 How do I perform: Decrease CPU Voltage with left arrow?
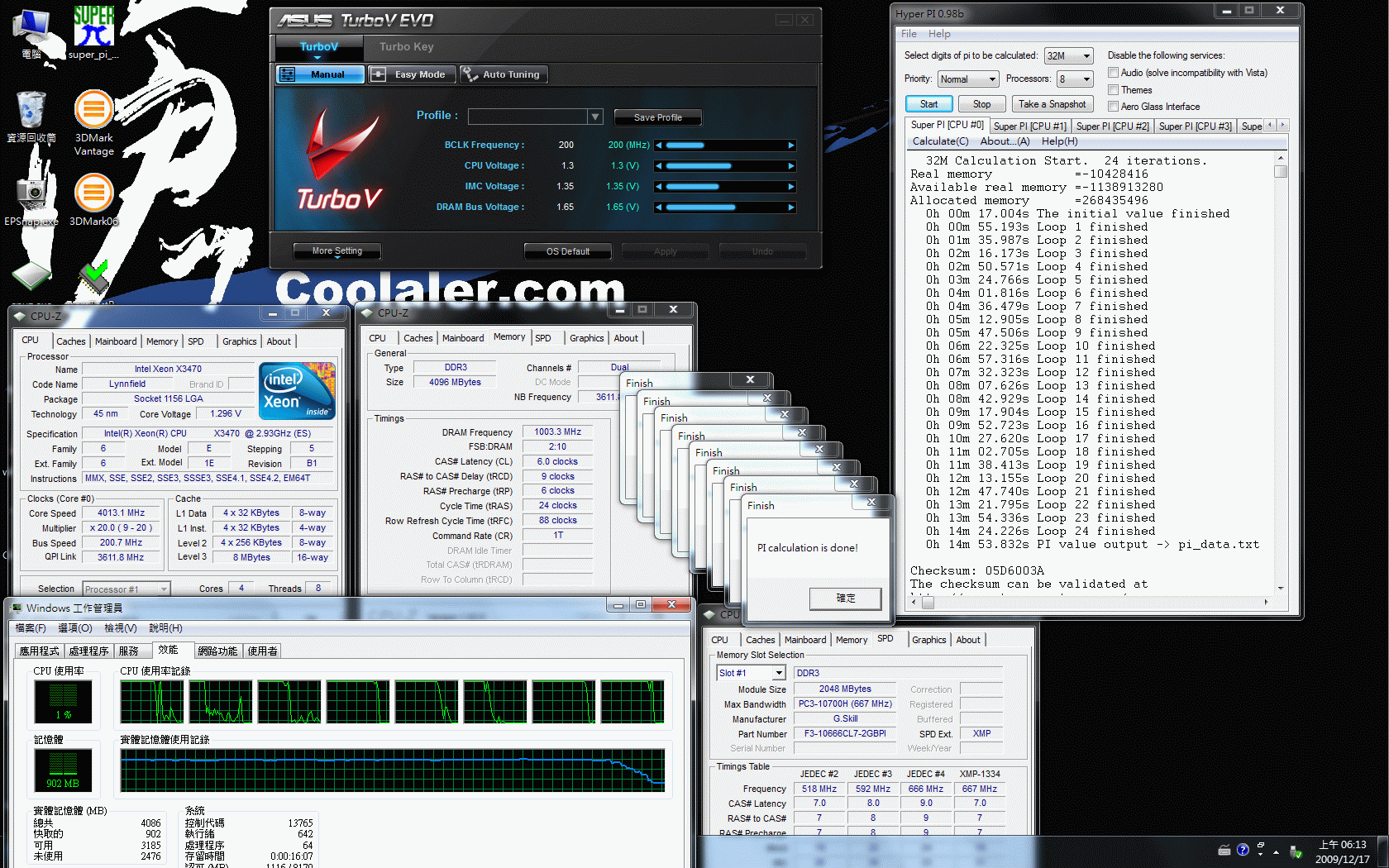(x=659, y=166)
